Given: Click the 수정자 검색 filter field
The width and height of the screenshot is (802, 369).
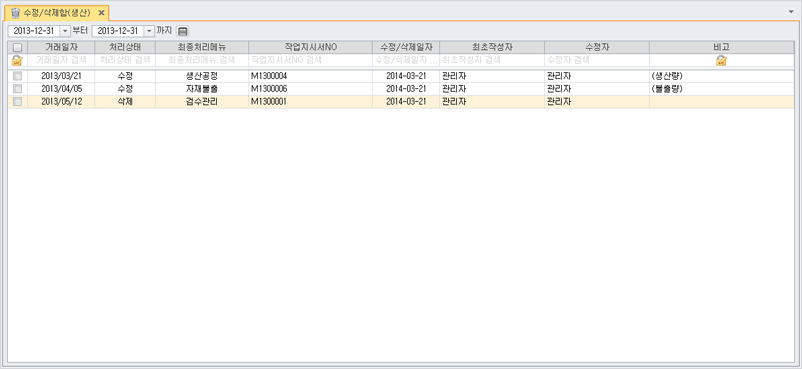Looking at the screenshot, I should [x=597, y=60].
